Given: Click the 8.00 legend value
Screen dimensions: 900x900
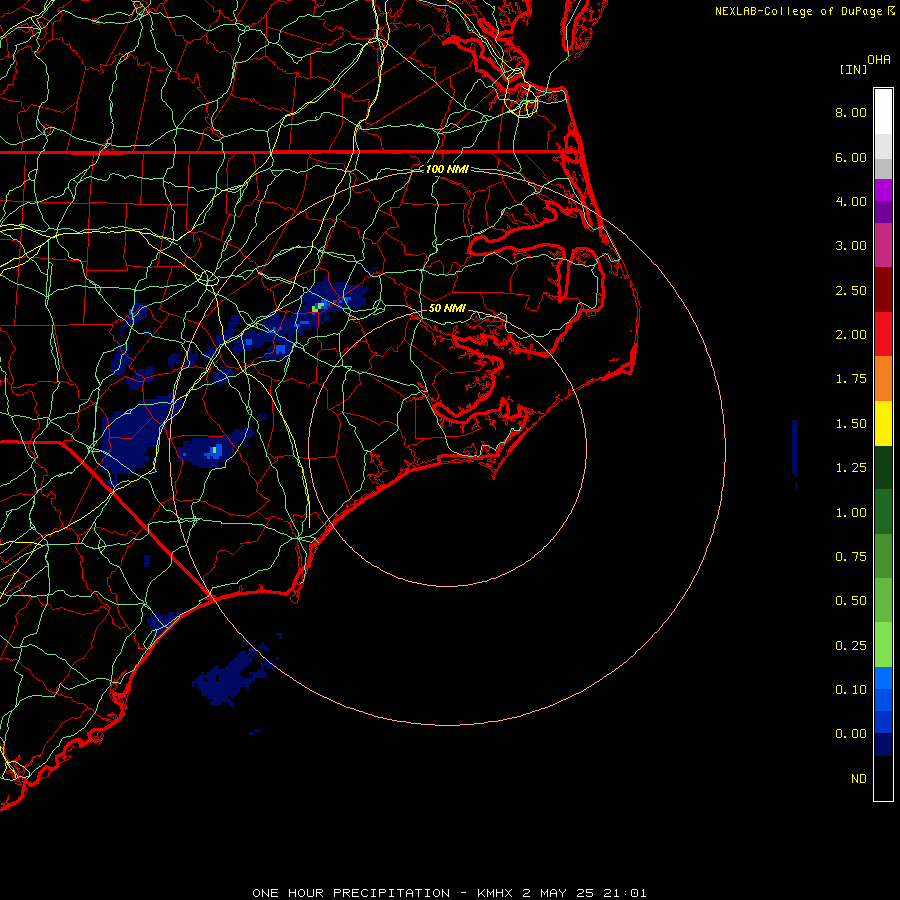Looking at the screenshot, I should pos(851,112).
